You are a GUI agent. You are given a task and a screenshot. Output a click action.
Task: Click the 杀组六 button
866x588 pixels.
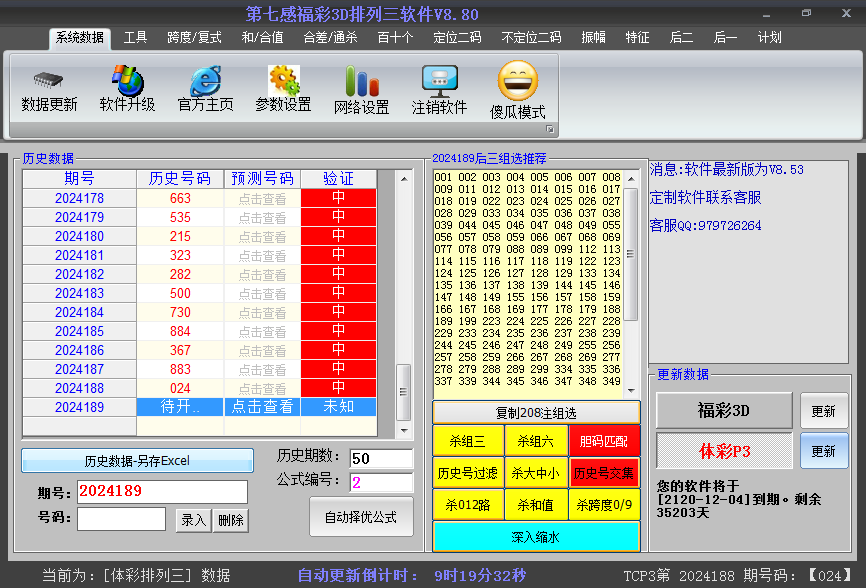[536, 441]
